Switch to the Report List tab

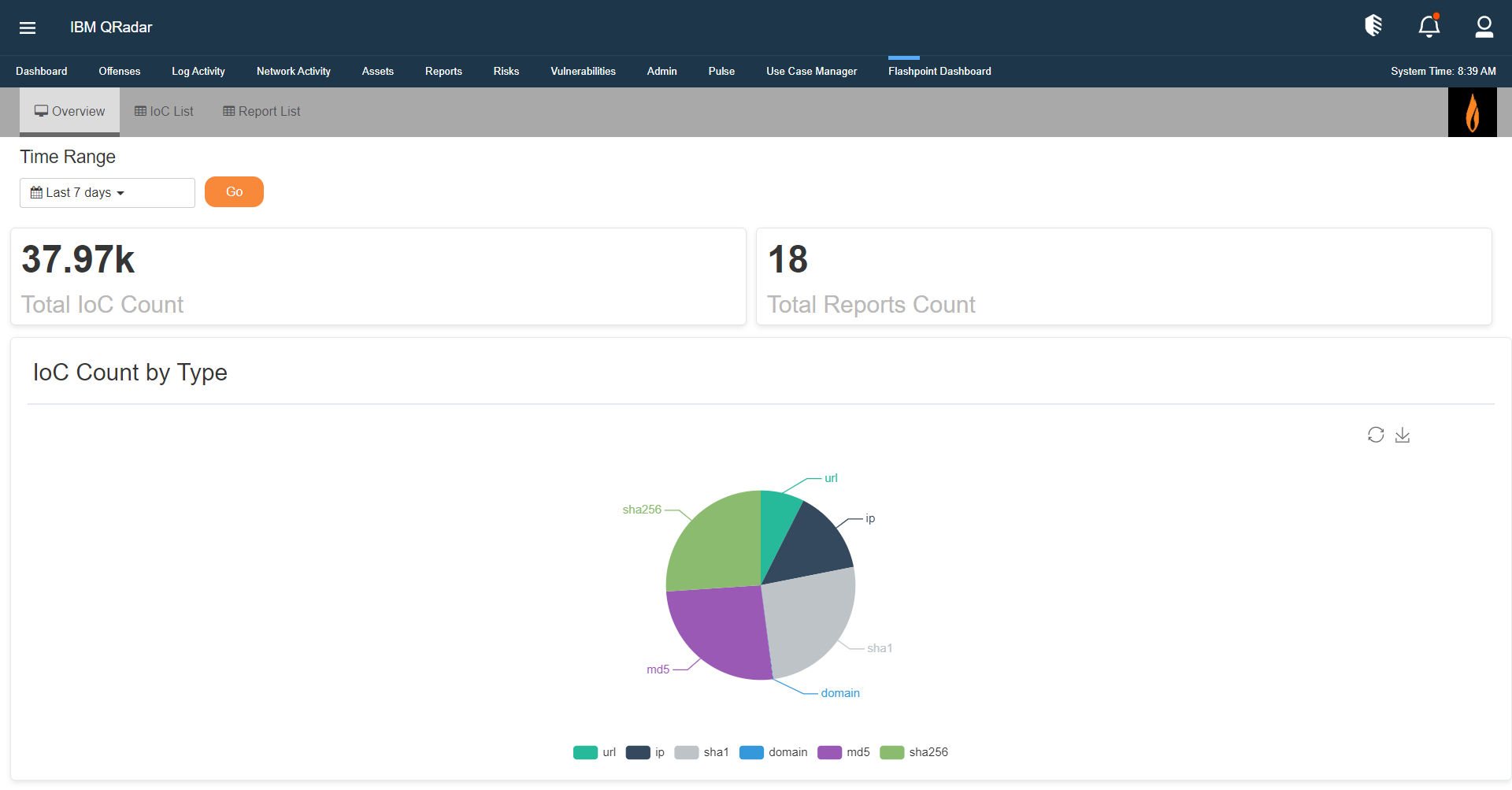click(261, 111)
